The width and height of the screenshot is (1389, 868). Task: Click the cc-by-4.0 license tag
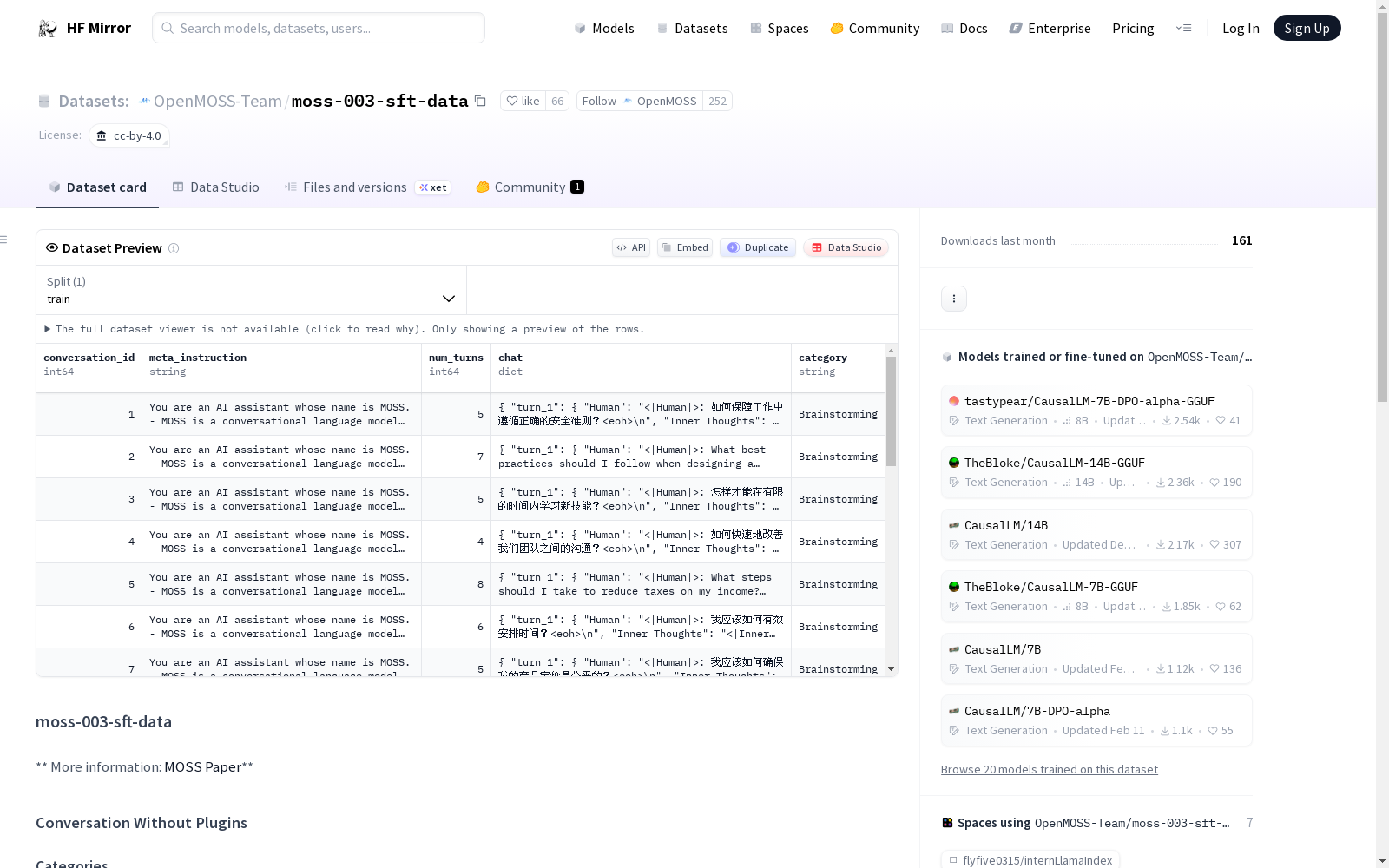point(129,135)
